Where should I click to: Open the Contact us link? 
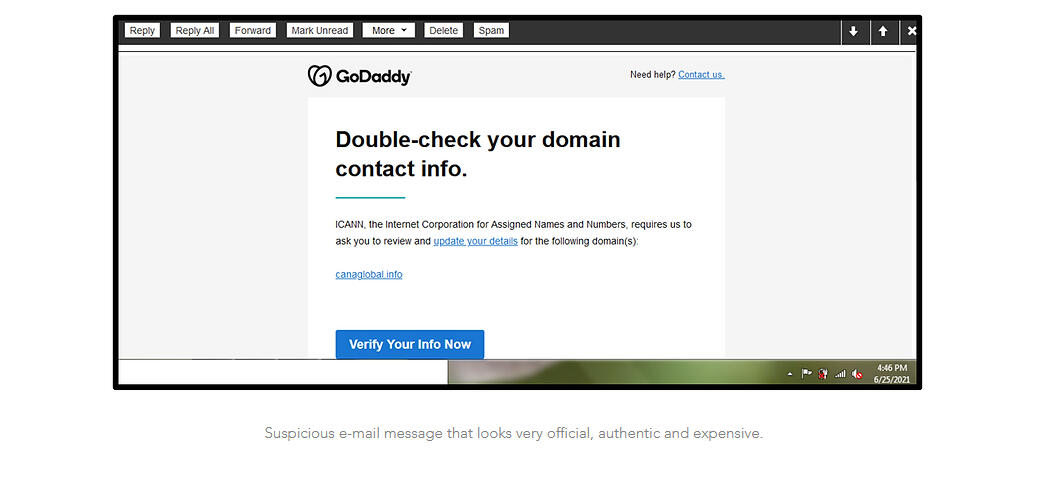701,75
